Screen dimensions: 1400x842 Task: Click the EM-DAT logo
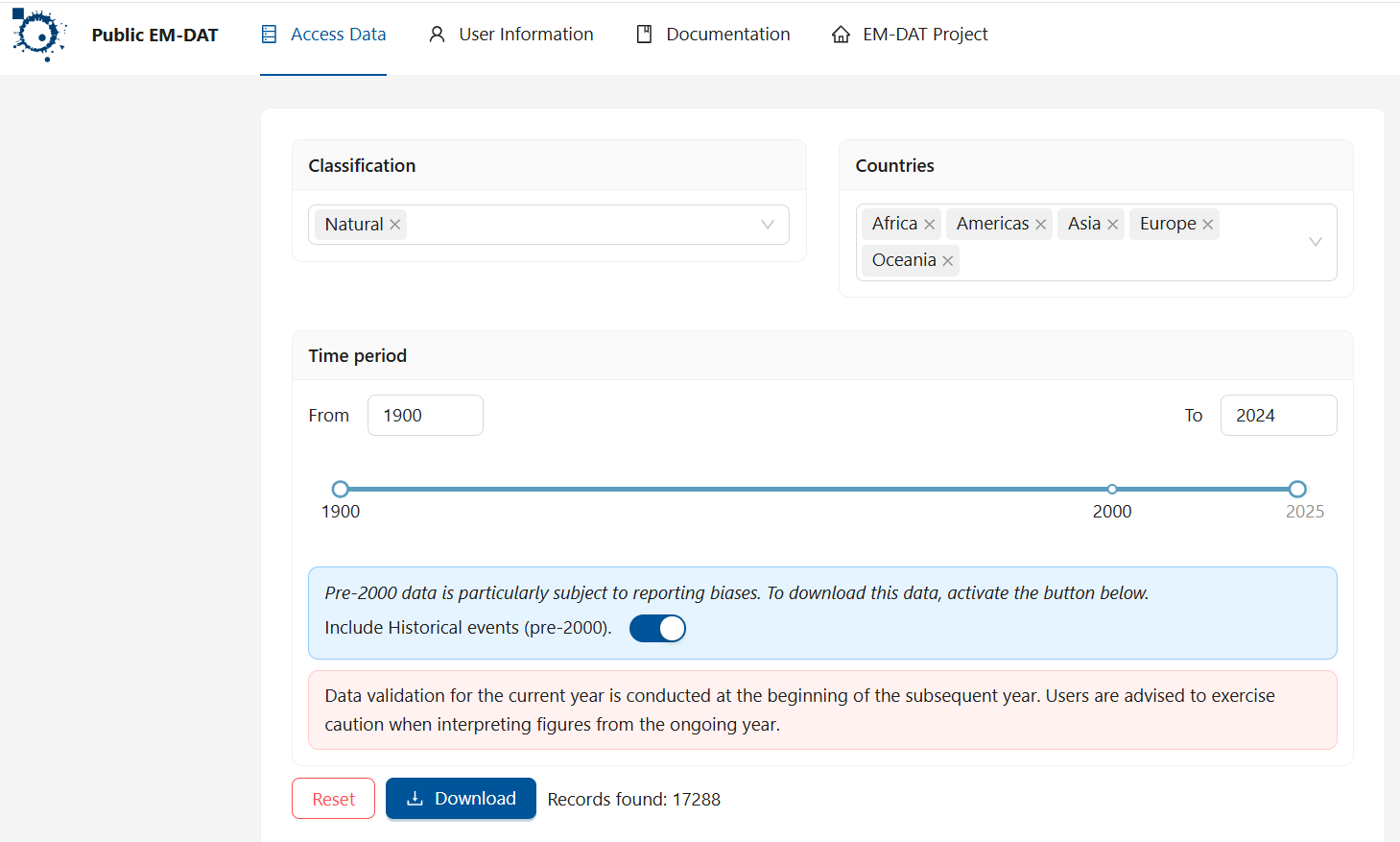tap(37, 35)
